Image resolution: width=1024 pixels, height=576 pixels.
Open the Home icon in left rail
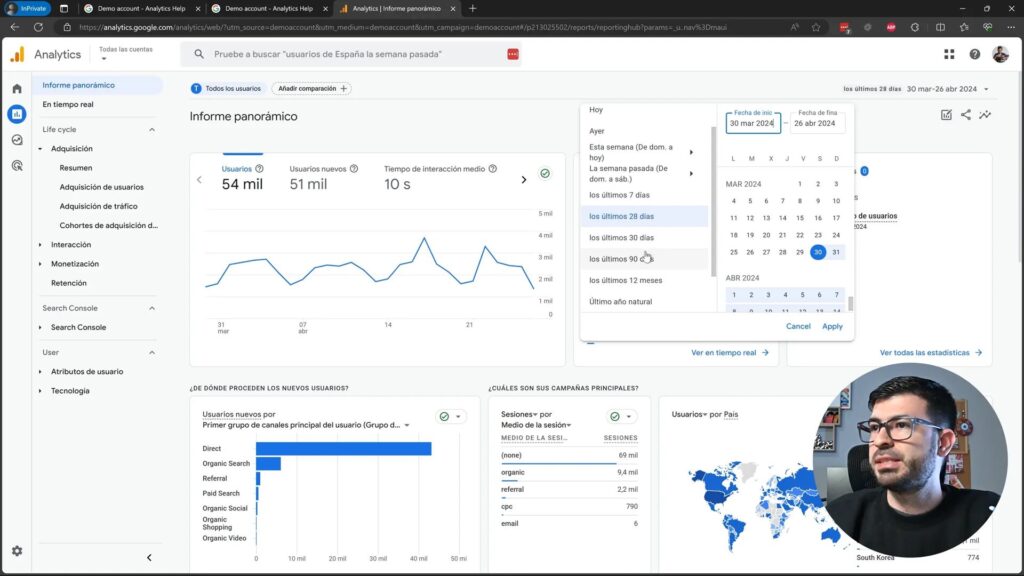point(17,88)
